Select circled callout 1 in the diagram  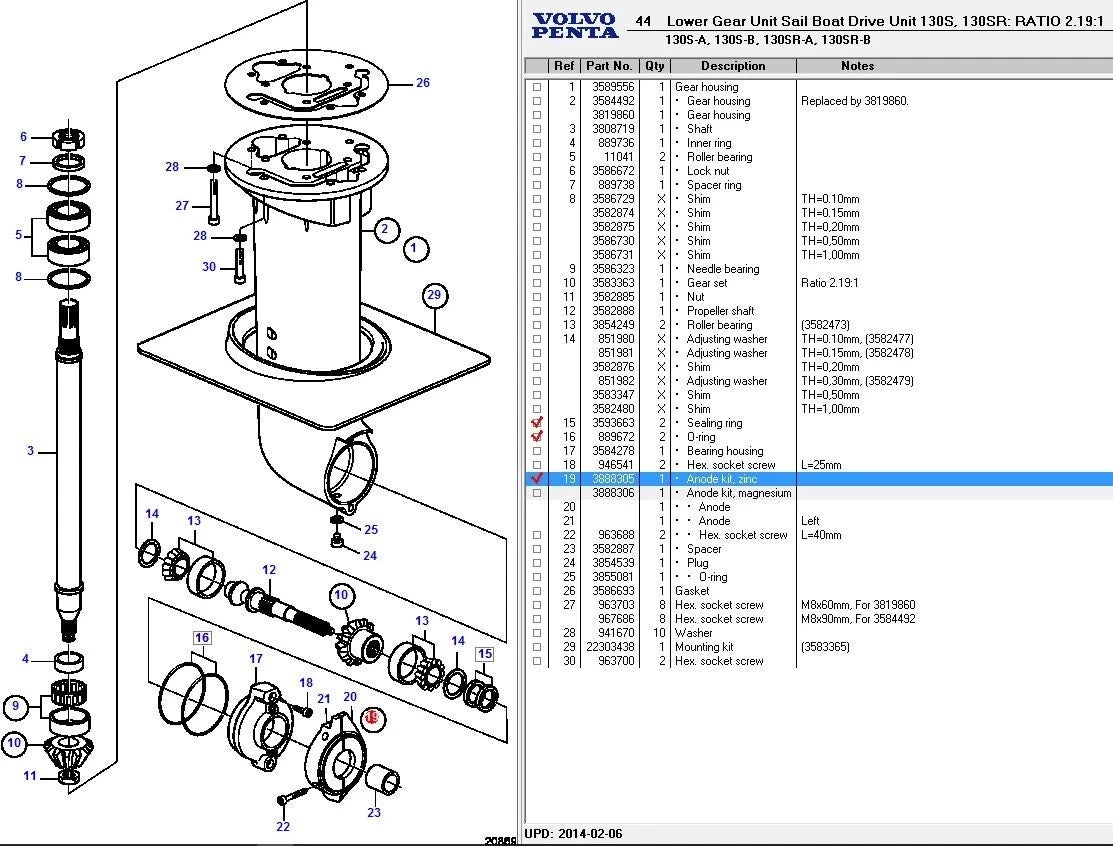(x=415, y=249)
